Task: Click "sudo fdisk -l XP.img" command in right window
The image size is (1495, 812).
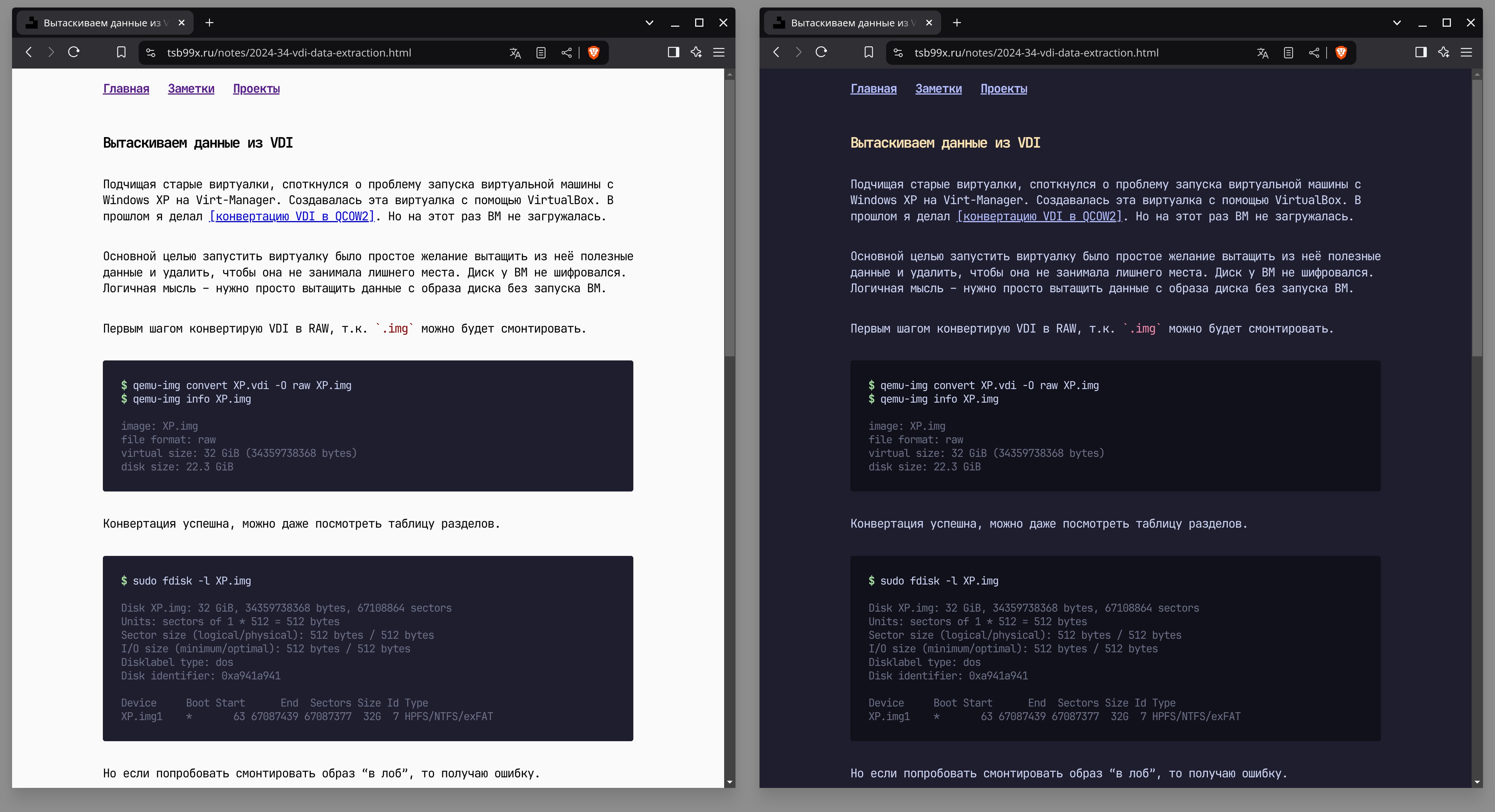Action: click(940, 581)
